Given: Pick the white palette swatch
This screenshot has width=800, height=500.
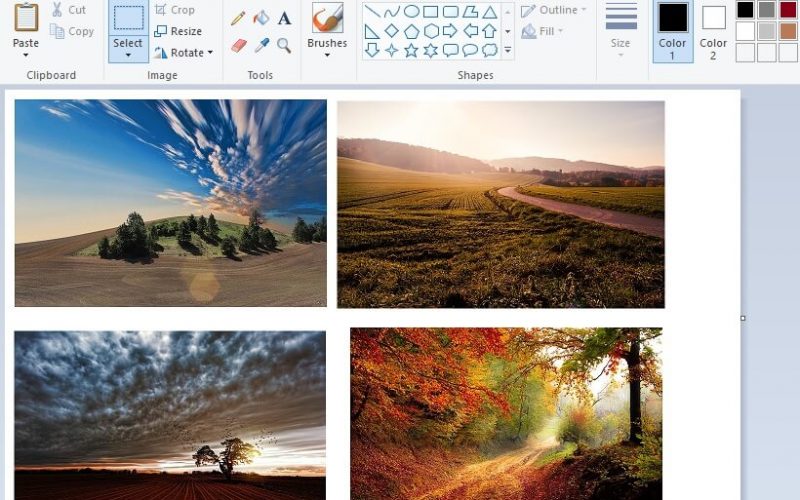Looking at the screenshot, I should point(745,31).
